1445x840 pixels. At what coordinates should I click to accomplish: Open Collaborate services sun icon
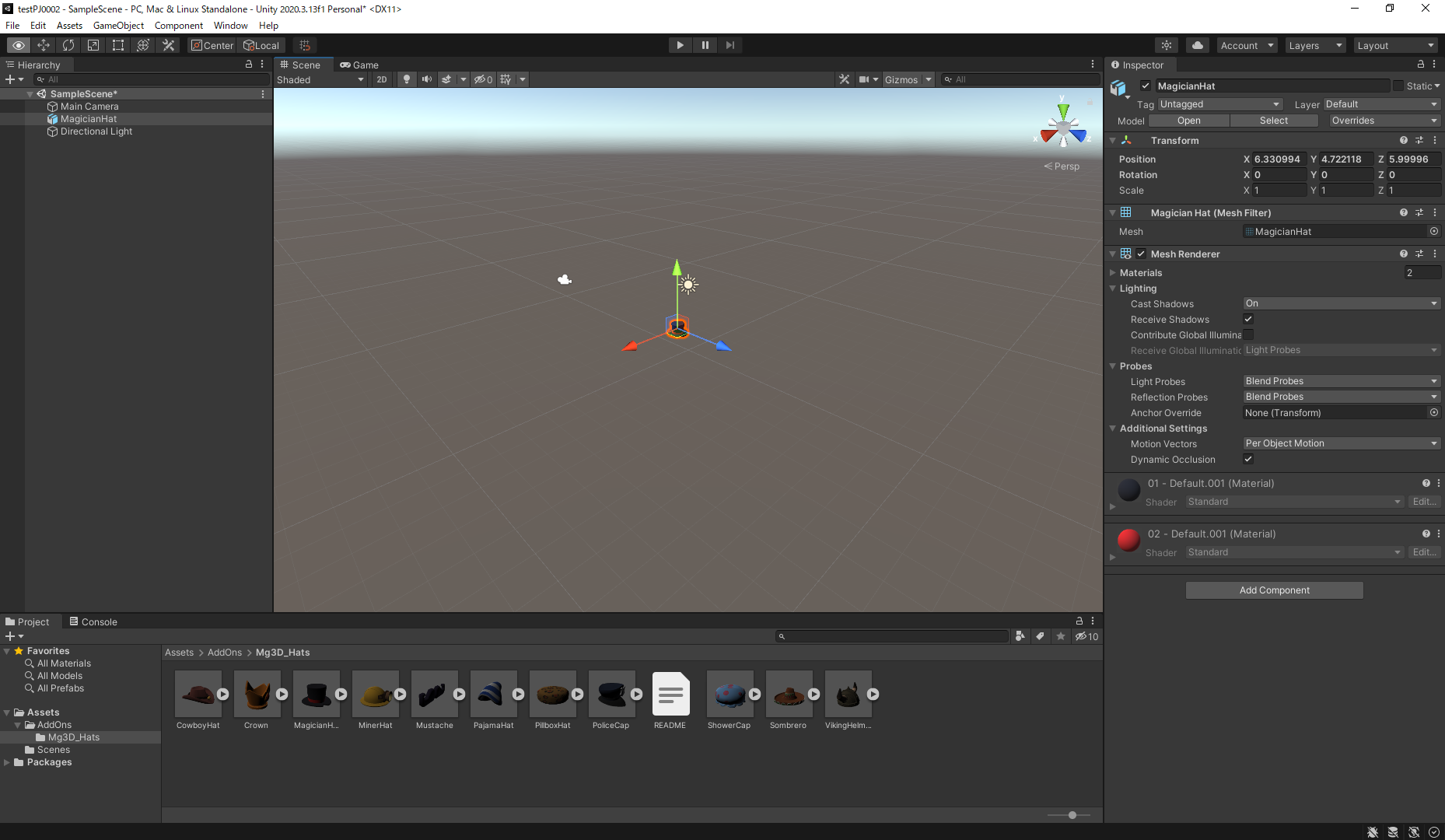(1167, 45)
